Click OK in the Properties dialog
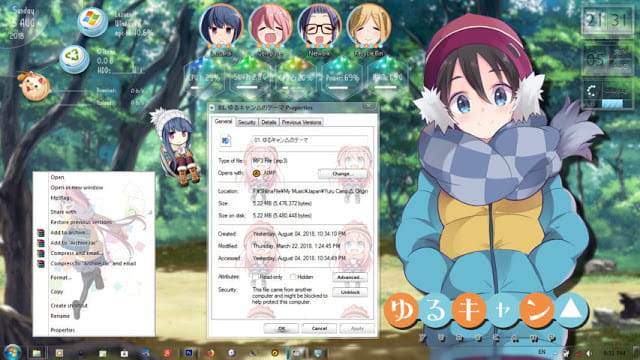 pyautogui.click(x=281, y=328)
